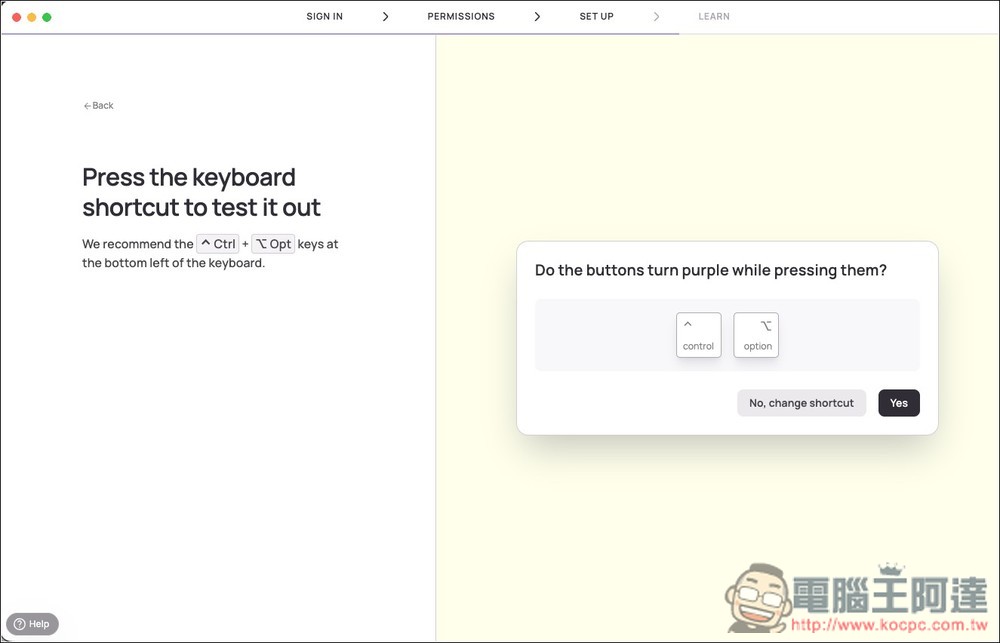Open the Help button
This screenshot has height=643, width=1000.
32,624
